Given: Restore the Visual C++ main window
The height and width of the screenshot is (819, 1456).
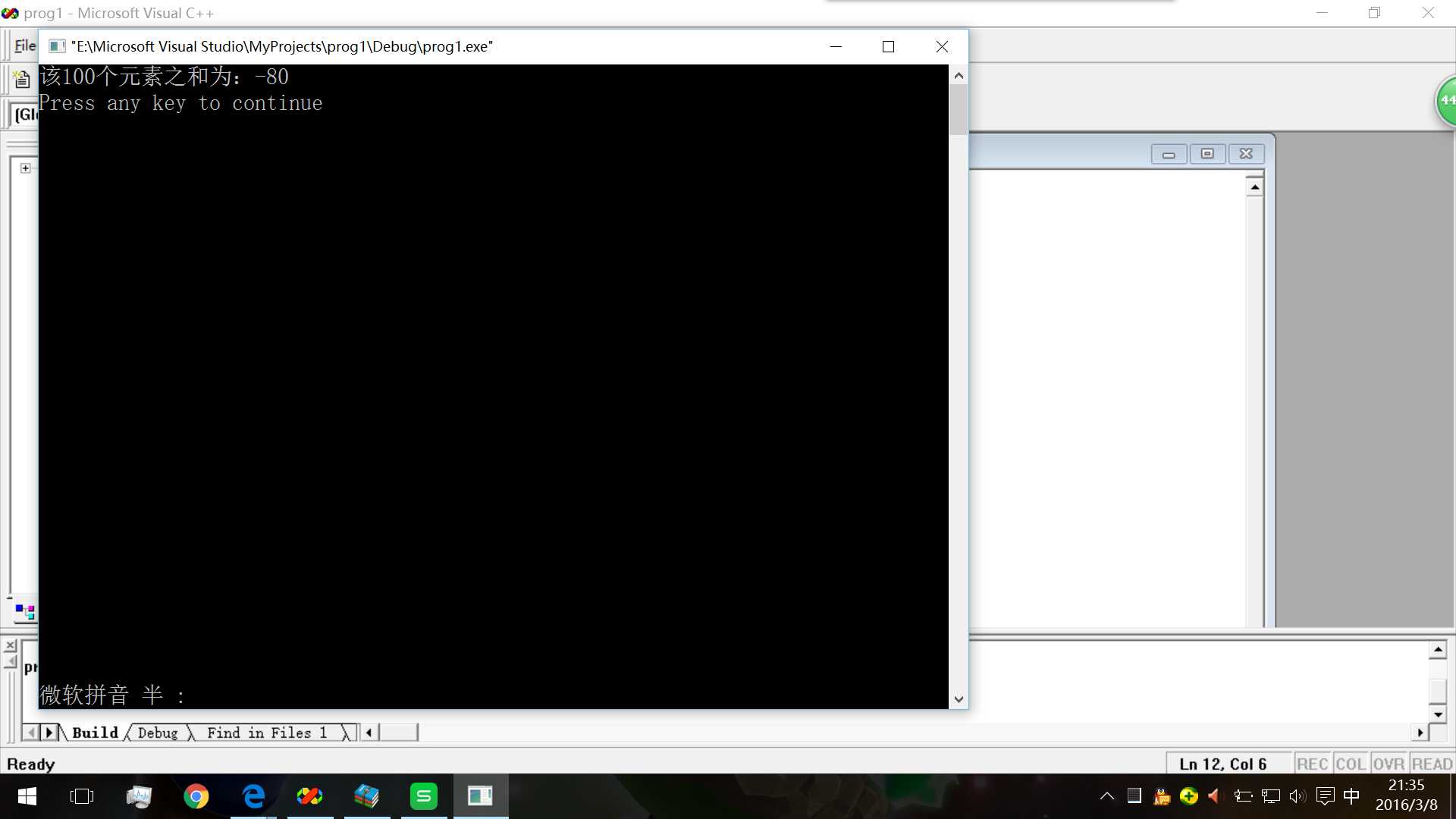Looking at the screenshot, I should (1374, 13).
